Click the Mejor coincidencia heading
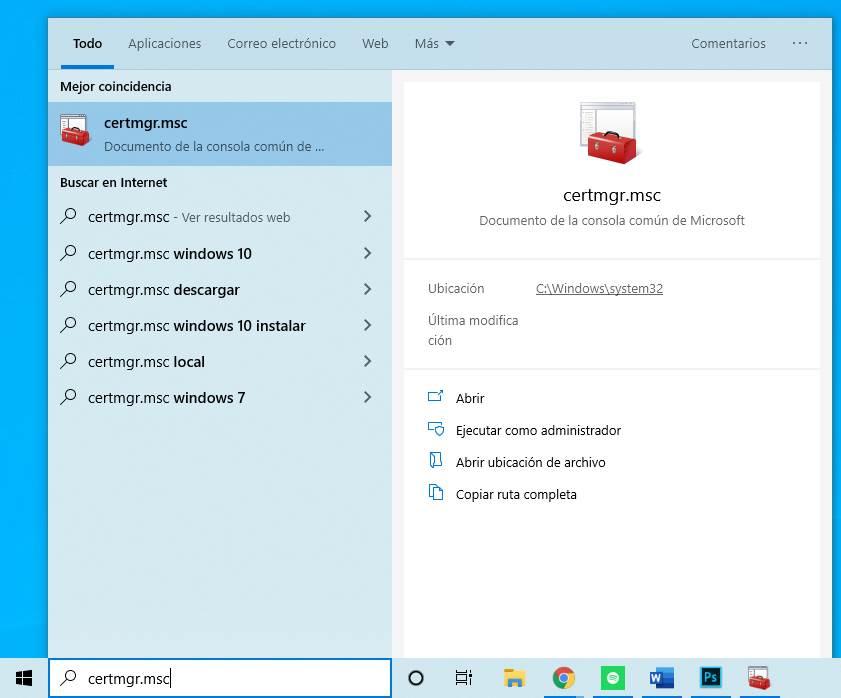The image size is (841, 698). tap(116, 86)
